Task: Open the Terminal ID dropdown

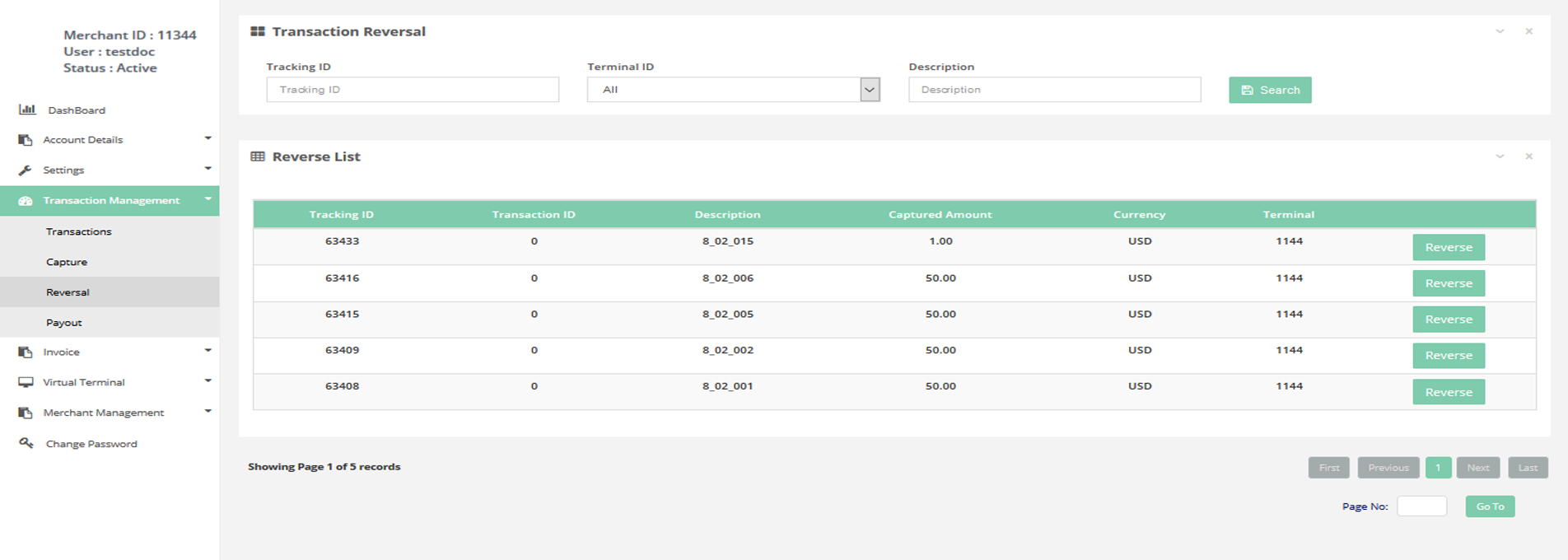Action: [869, 90]
